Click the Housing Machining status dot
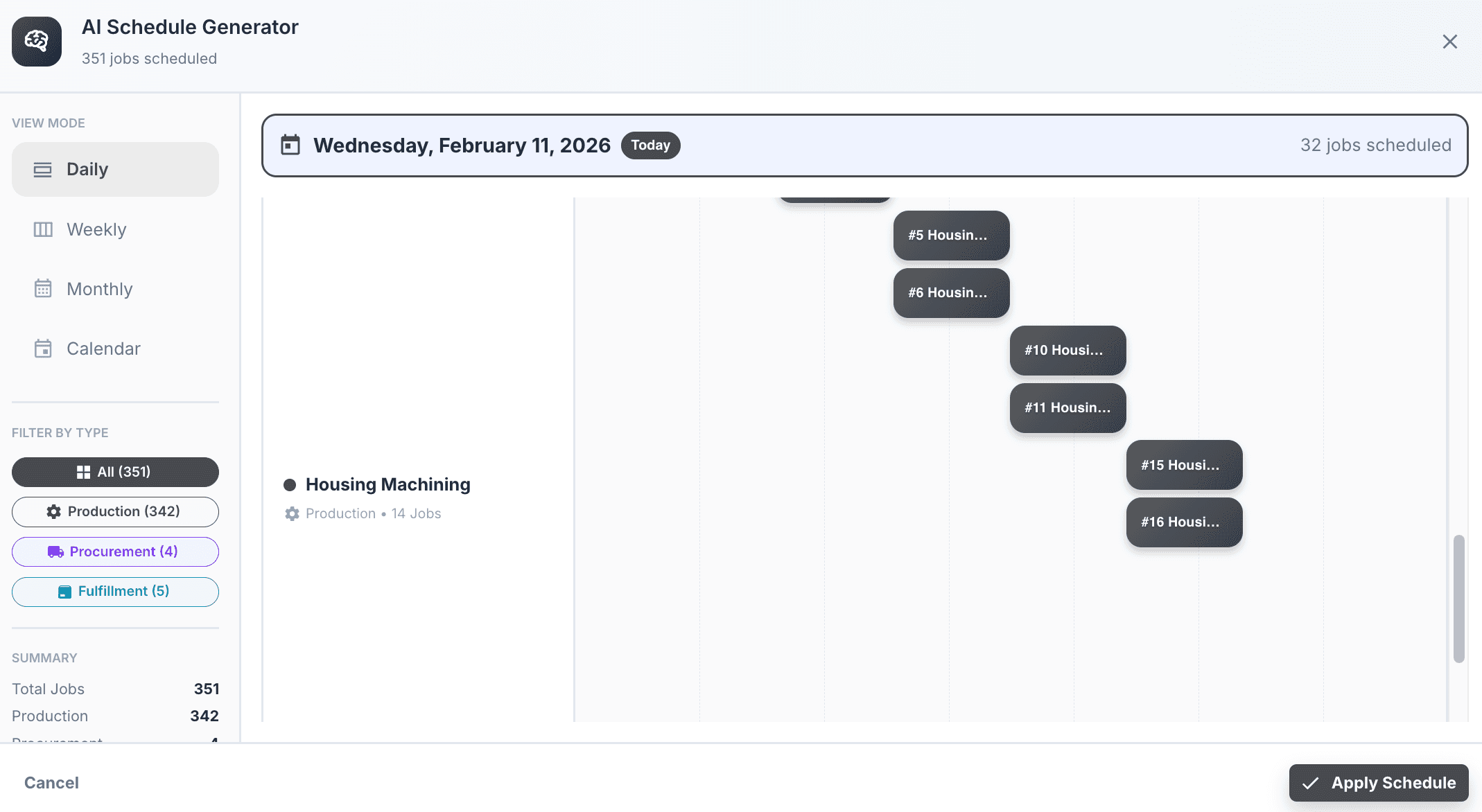Screen dimensions: 1482x812 290,485
